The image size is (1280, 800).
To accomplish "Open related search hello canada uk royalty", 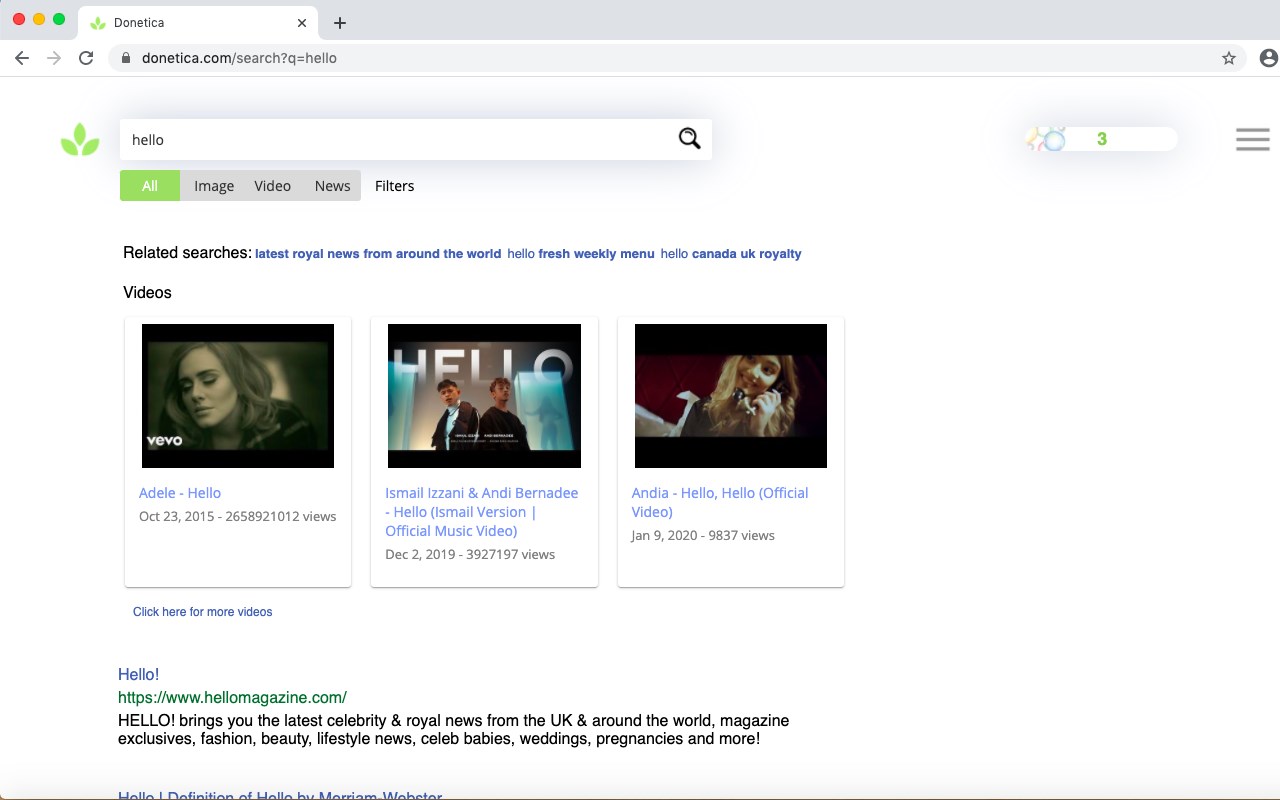I will [x=731, y=254].
